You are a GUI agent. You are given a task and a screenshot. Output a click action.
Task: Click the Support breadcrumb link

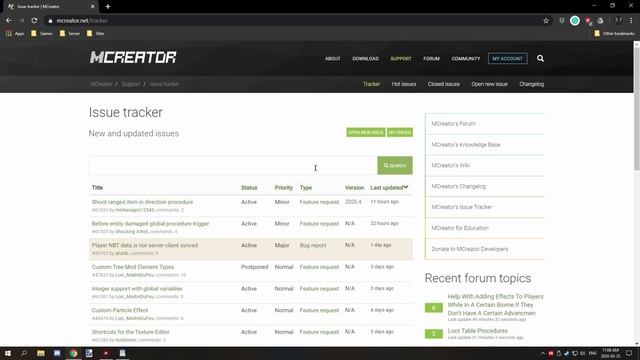coord(131,84)
